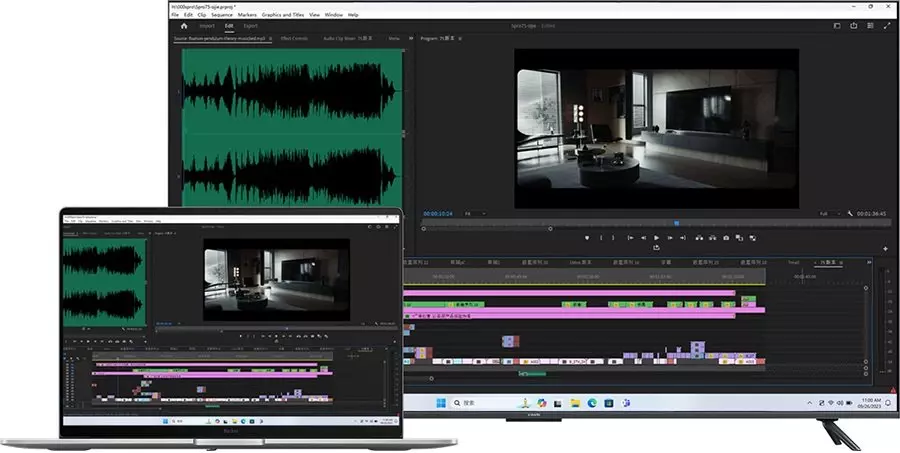Click the blue playhead on Program scrubber

(677, 223)
